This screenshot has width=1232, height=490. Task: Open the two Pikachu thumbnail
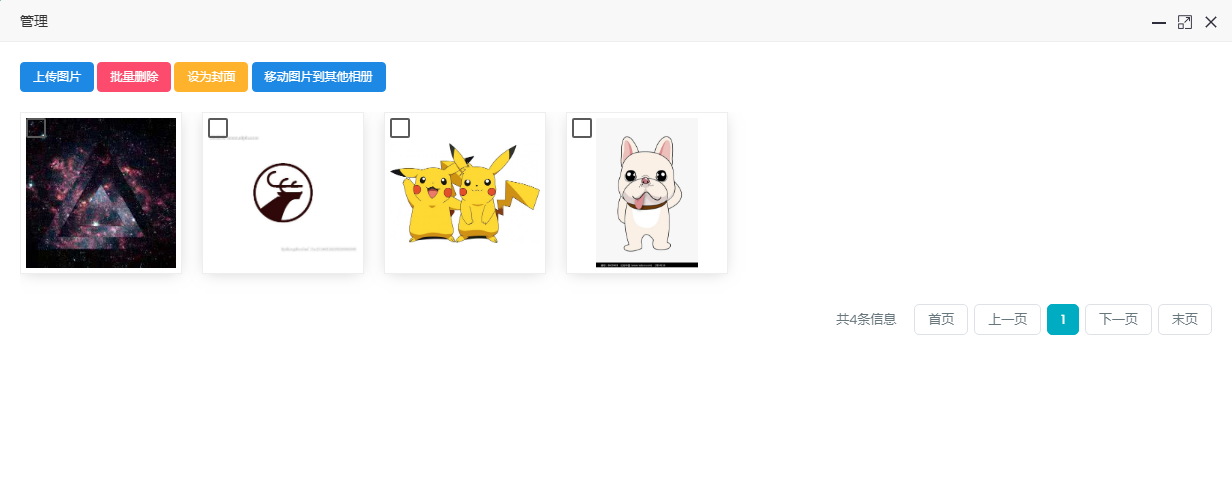click(x=465, y=193)
